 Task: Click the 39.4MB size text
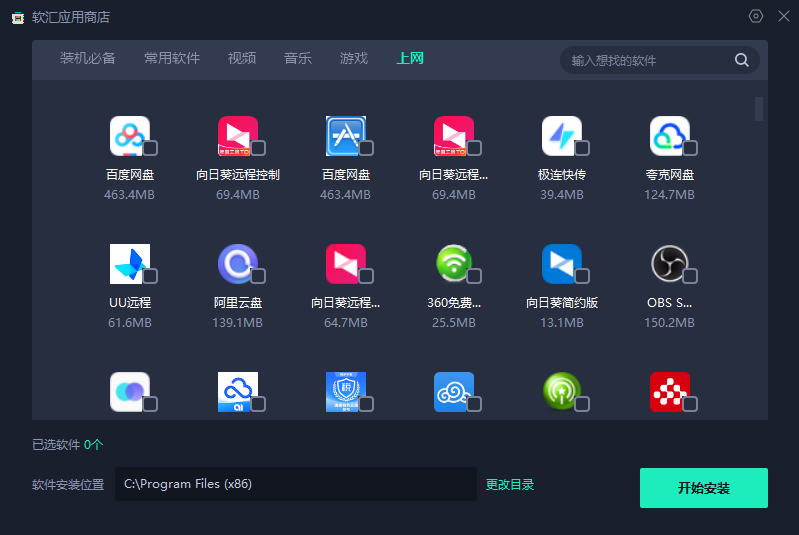pyautogui.click(x=562, y=195)
